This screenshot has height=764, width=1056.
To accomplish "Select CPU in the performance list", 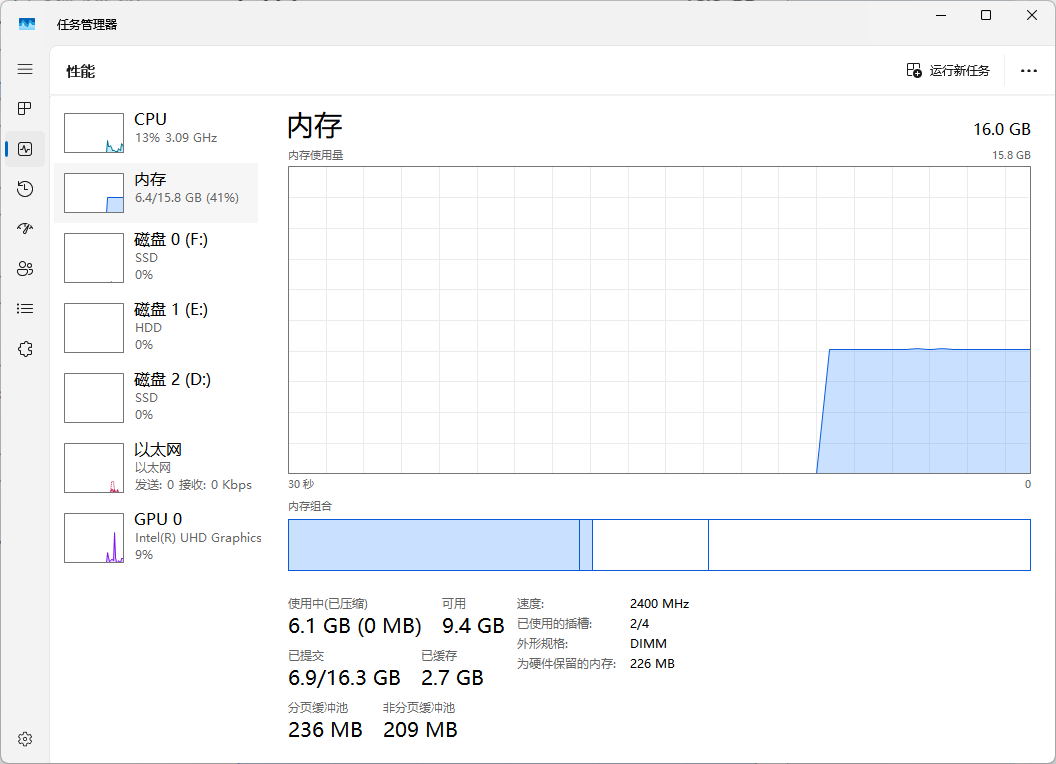I will 157,132.
